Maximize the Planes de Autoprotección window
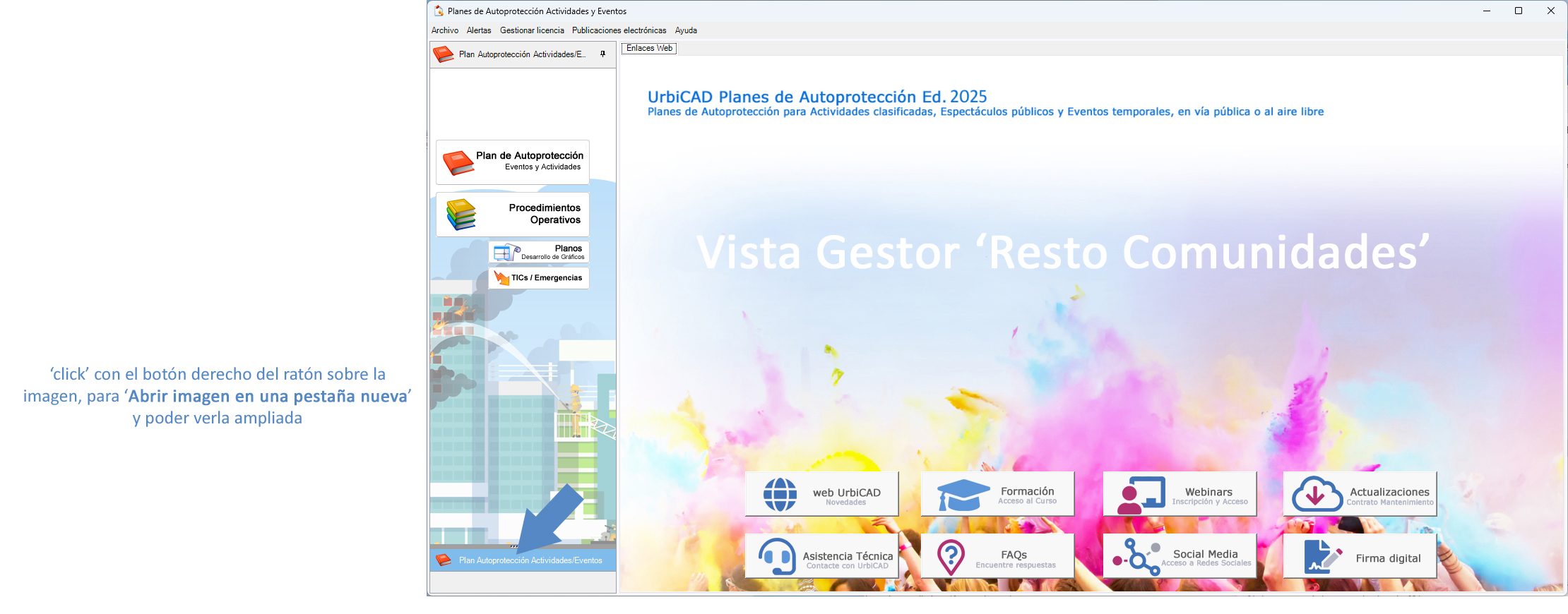 (x=1519, y=11)
